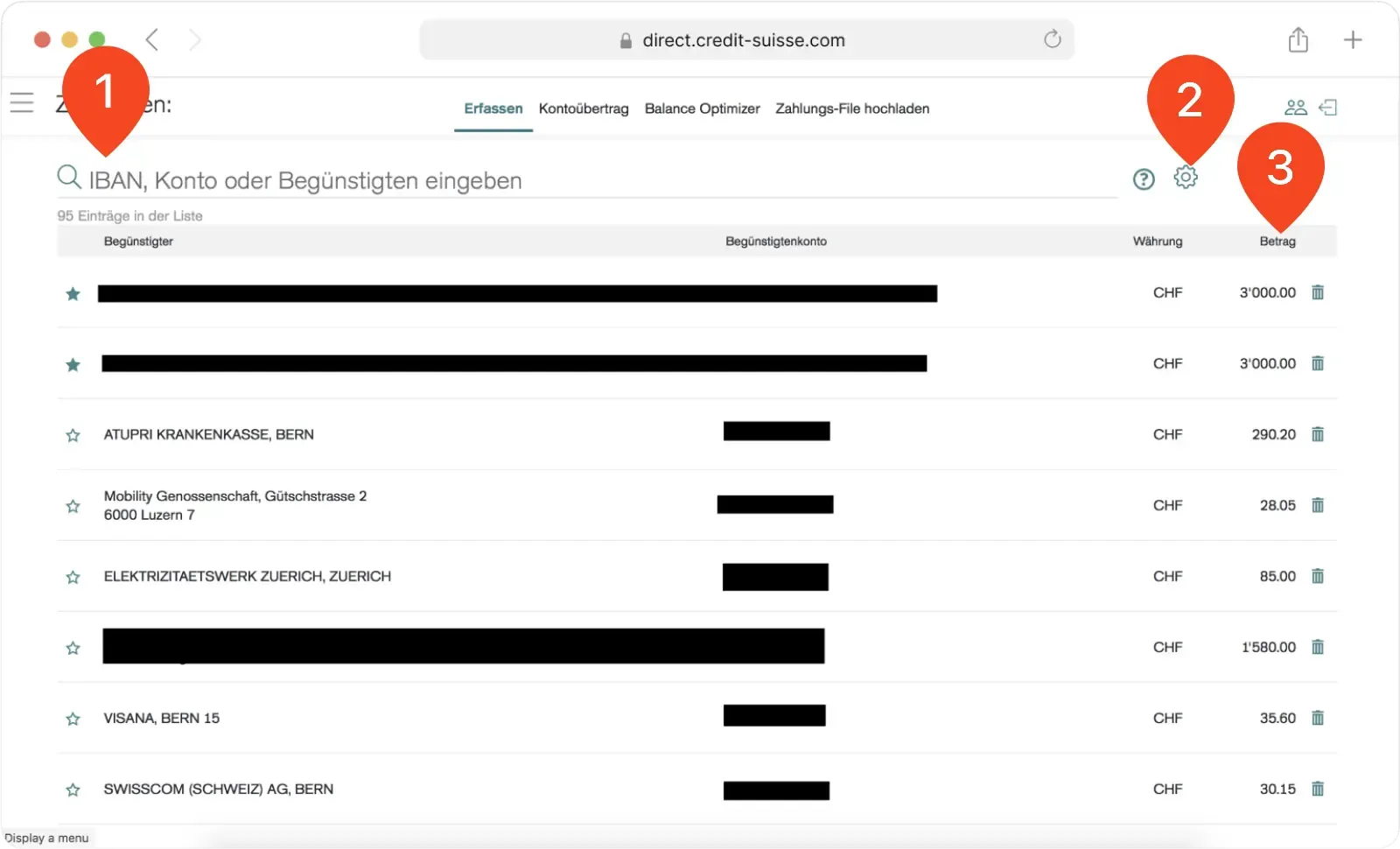The image size is (1400, 849).
Task: Open the Balance Optimizer tab
Action: (x=702, y=109)
